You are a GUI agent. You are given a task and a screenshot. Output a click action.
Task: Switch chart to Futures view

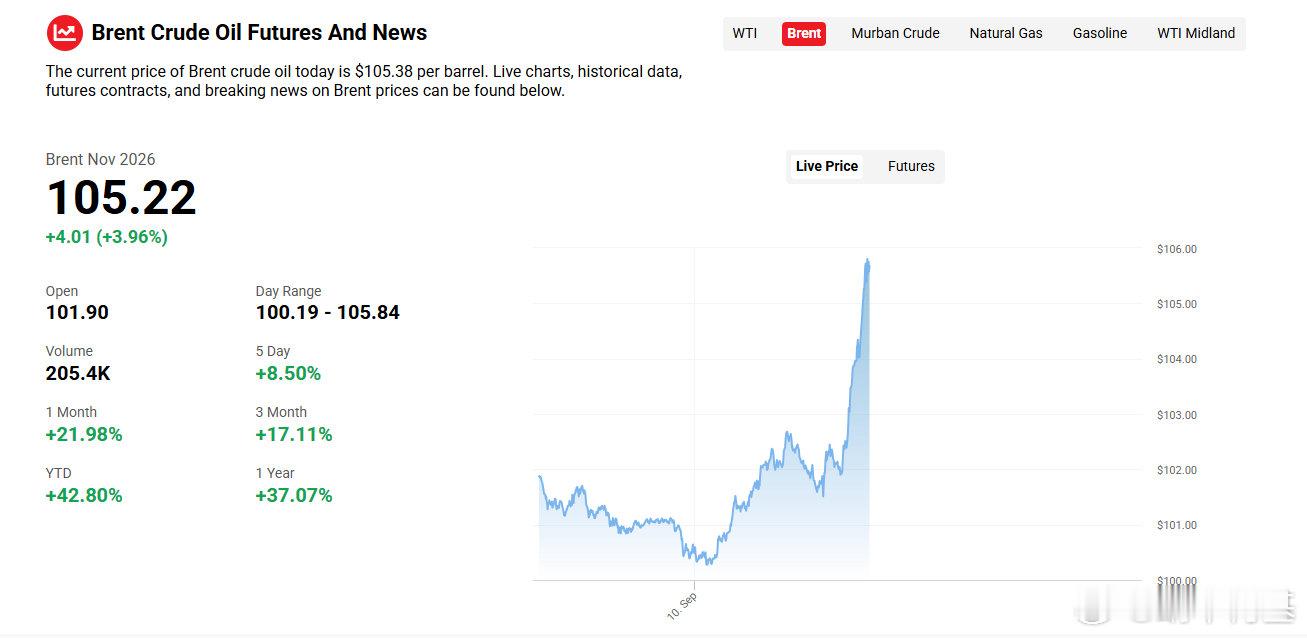coord(911,166)
